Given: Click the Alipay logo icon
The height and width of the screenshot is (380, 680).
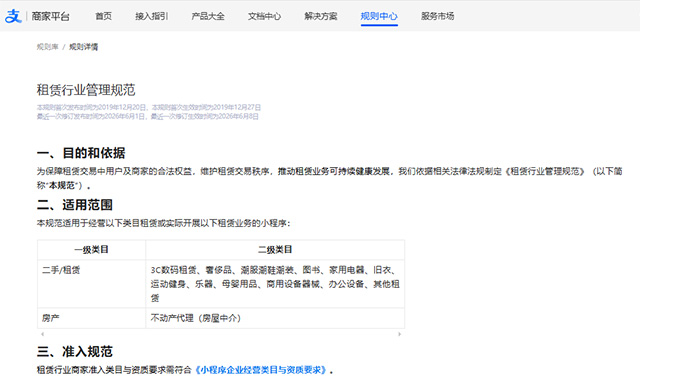Looking at the screenshot, I should [x=13, y=16].
